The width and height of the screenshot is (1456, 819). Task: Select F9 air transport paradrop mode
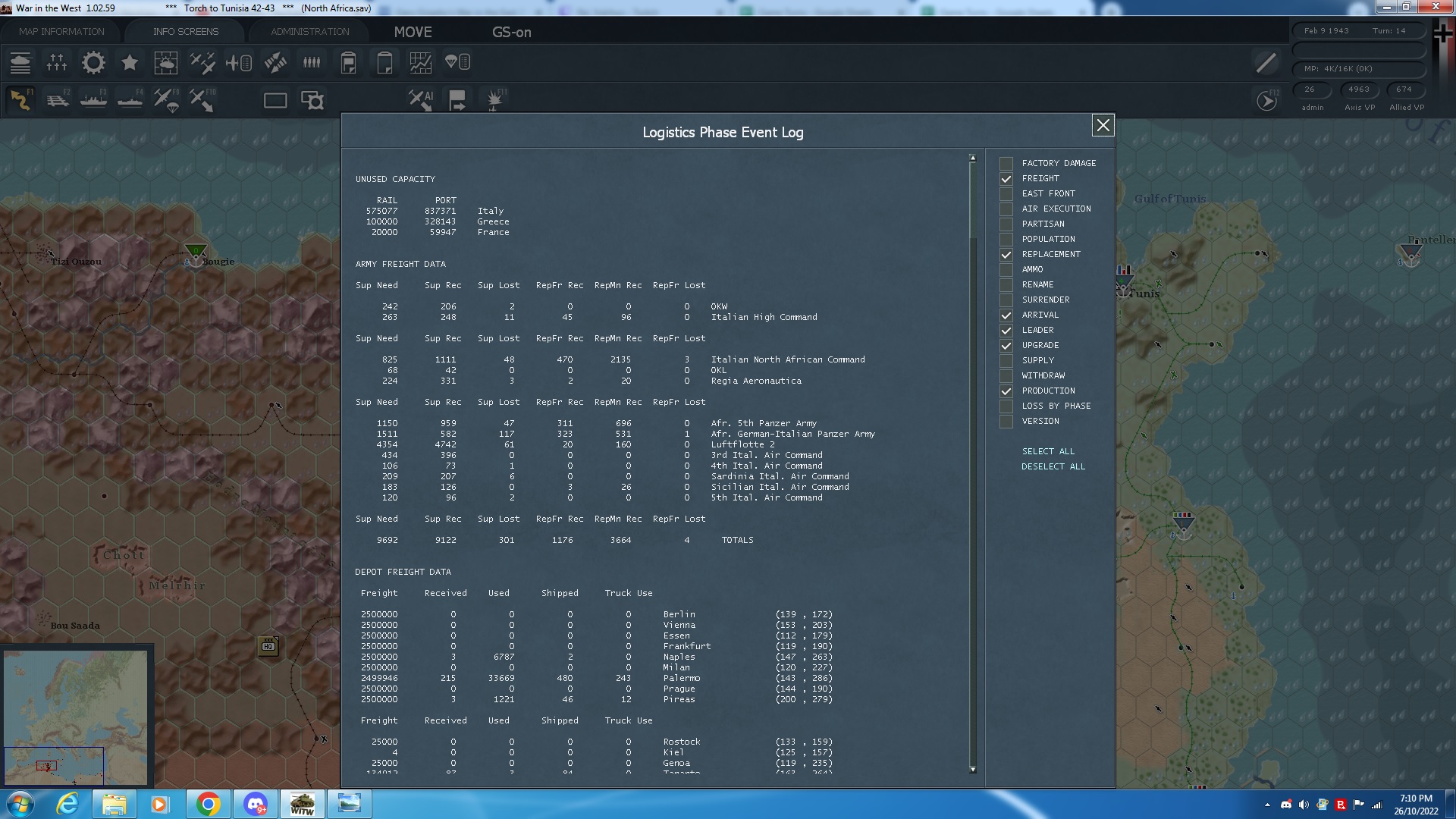(x=166, y=100)
